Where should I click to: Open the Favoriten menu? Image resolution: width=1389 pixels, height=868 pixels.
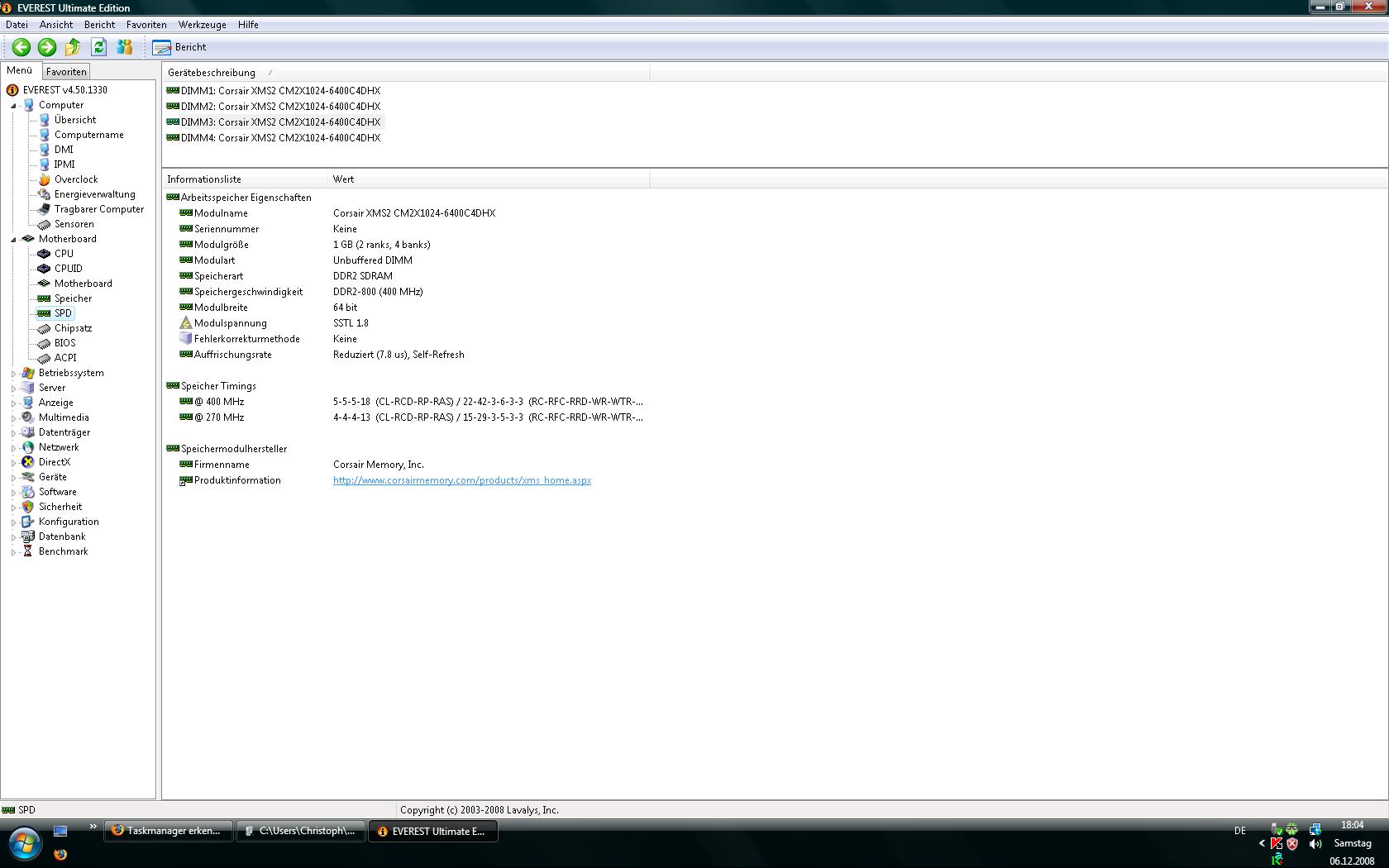(x=146, y=25)
